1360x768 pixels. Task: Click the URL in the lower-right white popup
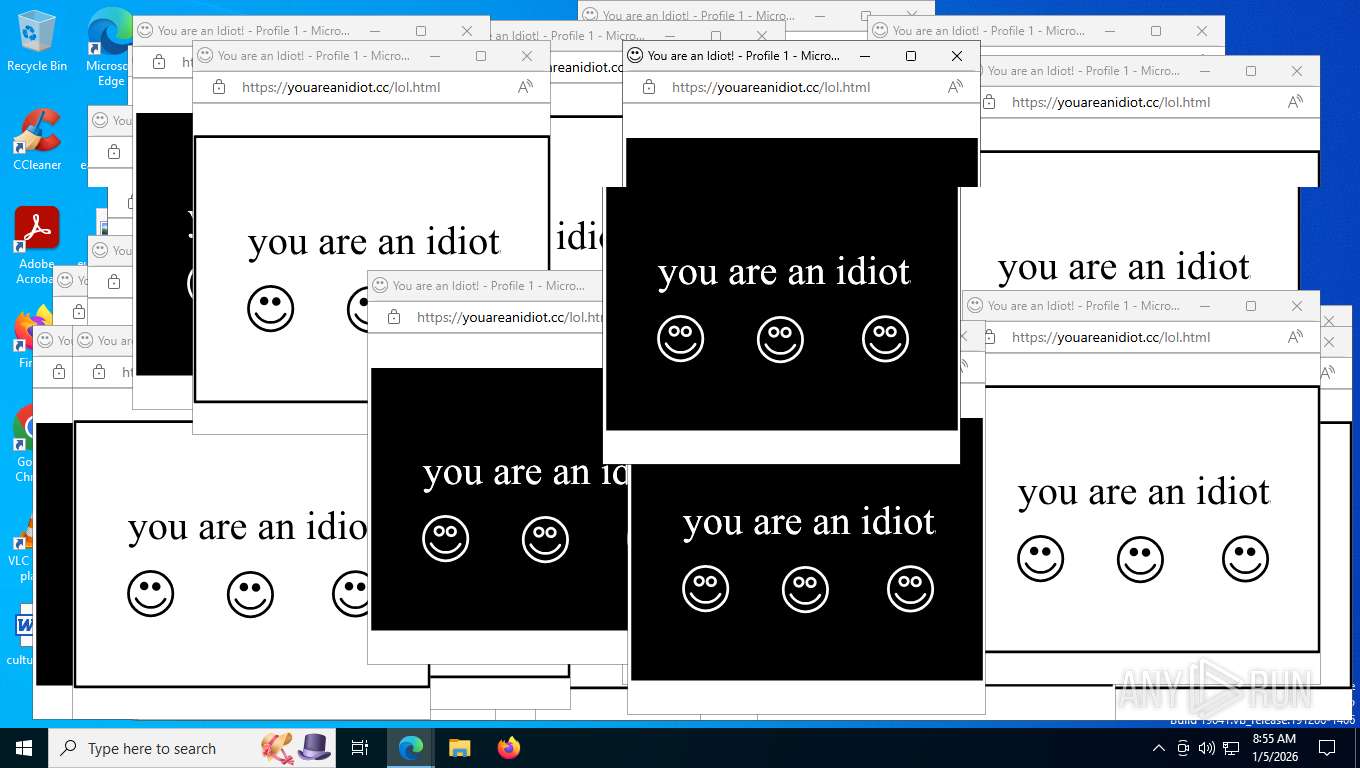(x=1111, y=337)
